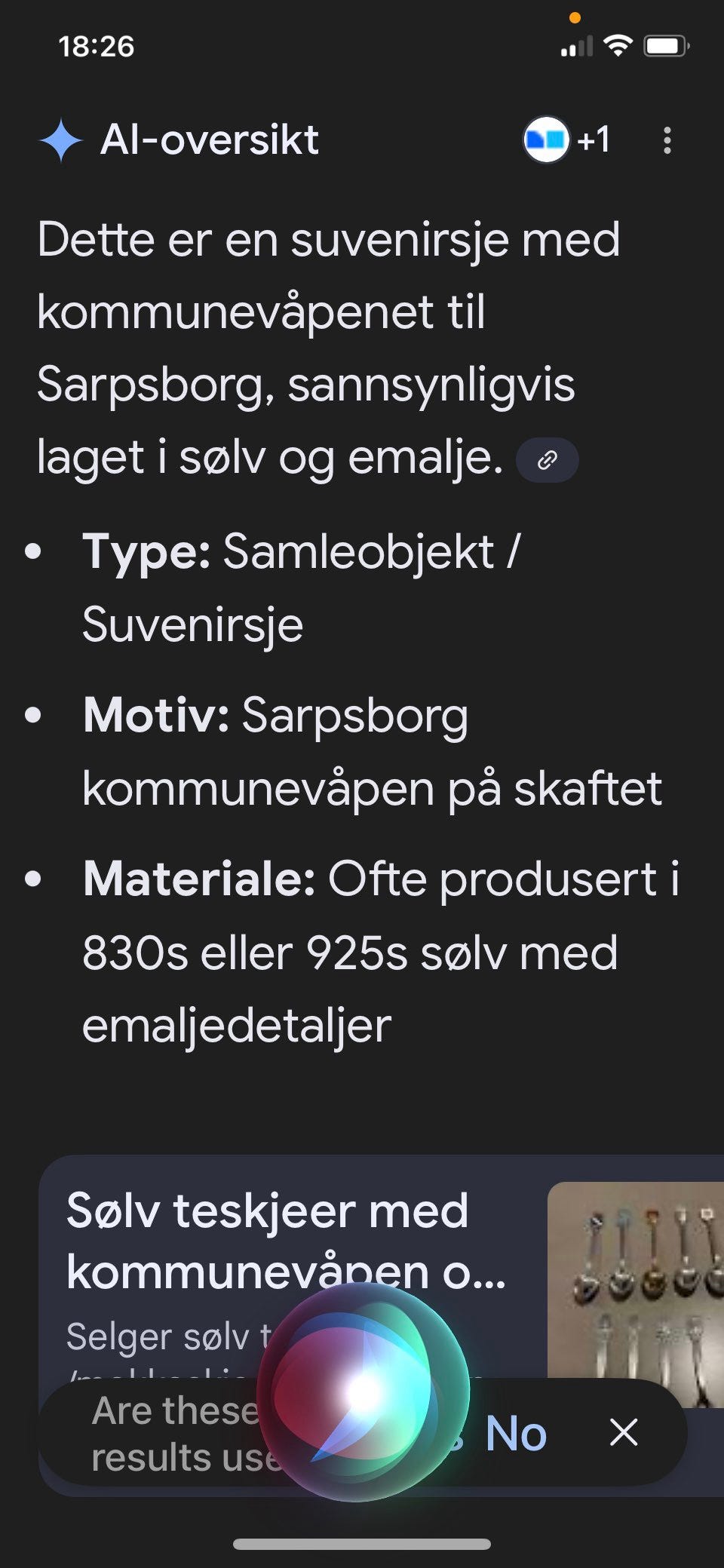This screenshot has width=724, height=1568.
Task: Tap the 'AI-oversikt' heading
Action: [x=210, y=140]
